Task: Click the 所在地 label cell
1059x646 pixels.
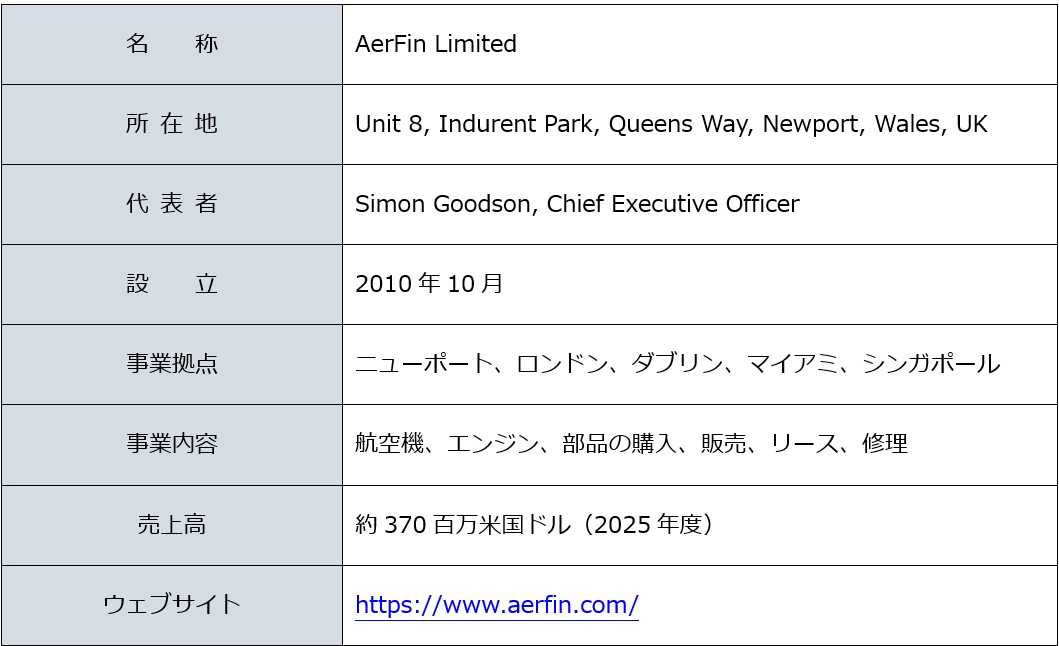Action: point(172,124)
